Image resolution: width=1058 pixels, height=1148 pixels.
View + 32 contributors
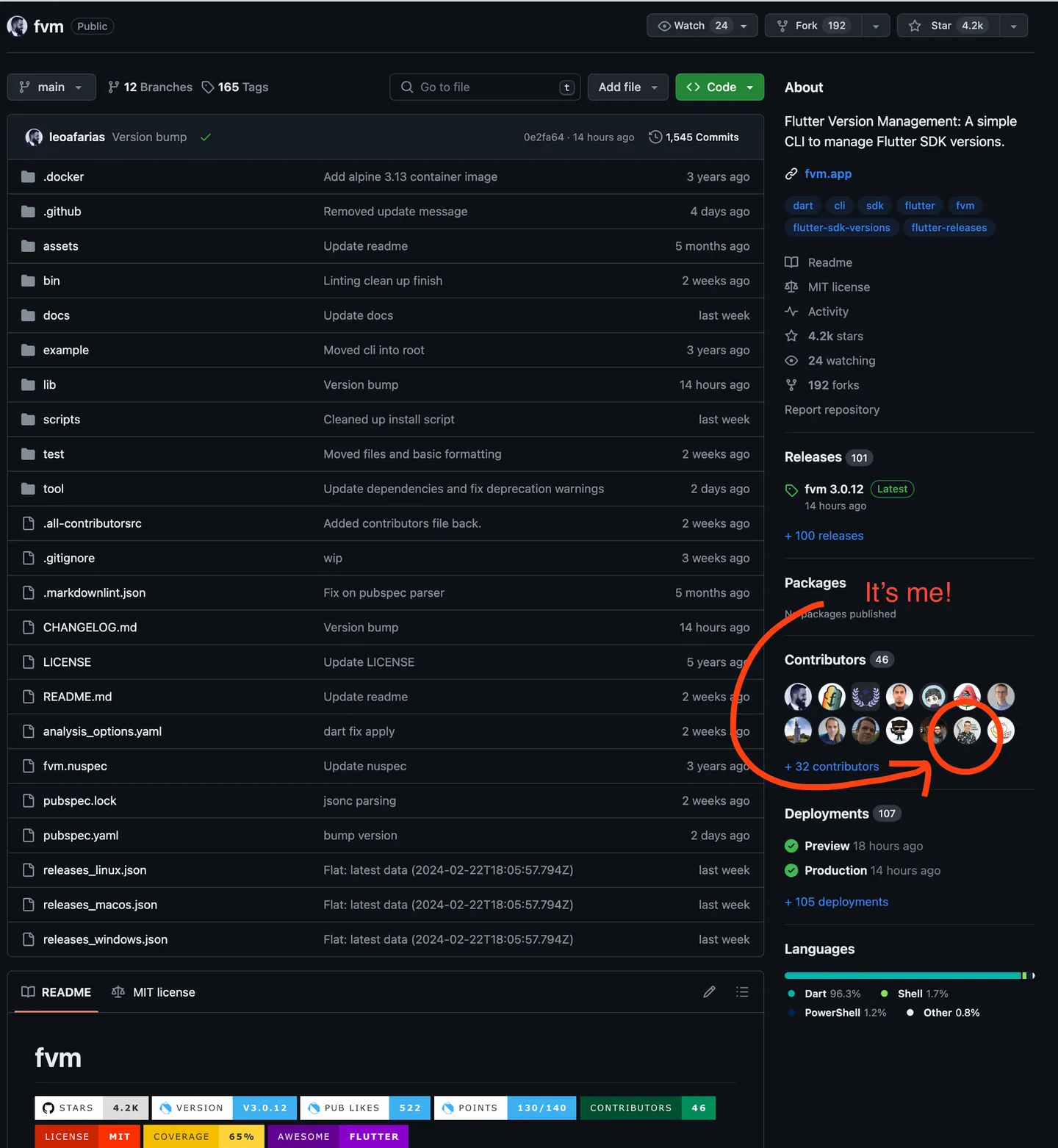pos(832,767)
